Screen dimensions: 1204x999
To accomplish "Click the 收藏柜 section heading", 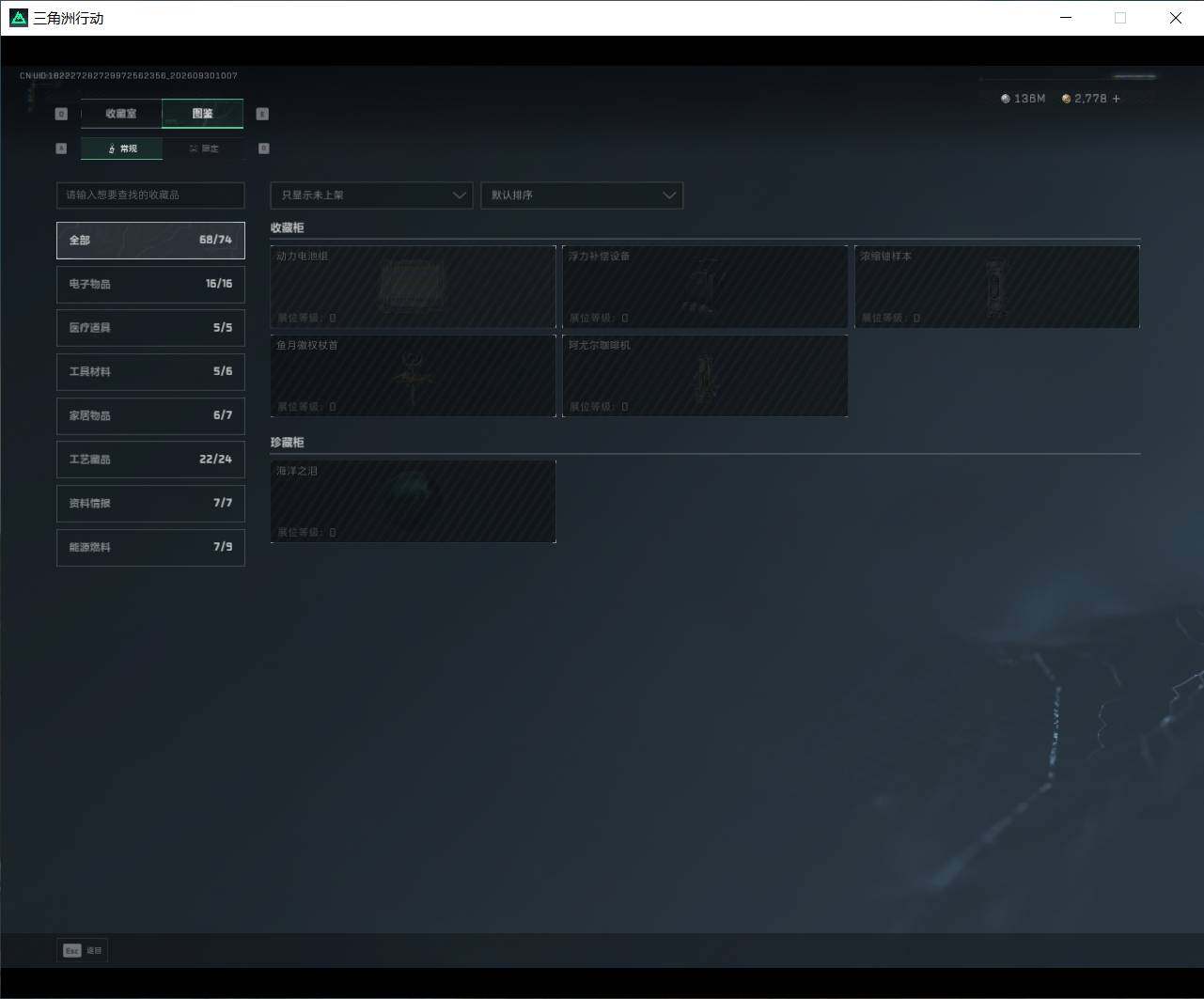I will click(x=288, y=228).
